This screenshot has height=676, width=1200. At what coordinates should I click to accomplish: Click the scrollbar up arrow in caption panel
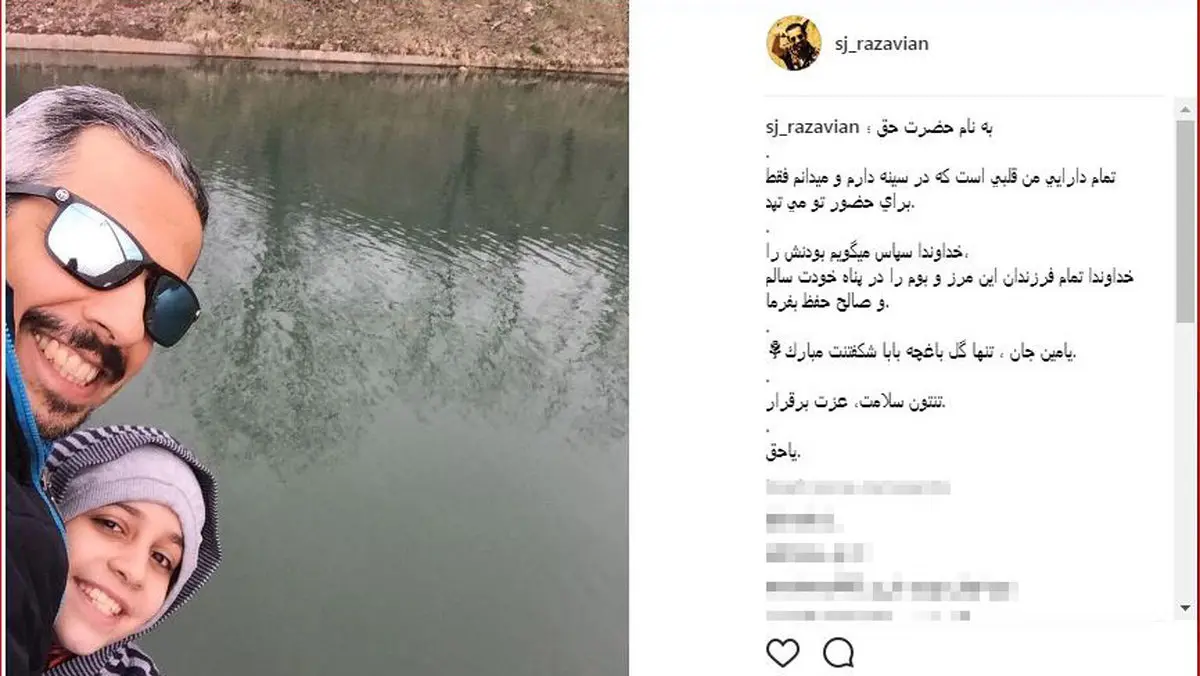coord(1185,108)
